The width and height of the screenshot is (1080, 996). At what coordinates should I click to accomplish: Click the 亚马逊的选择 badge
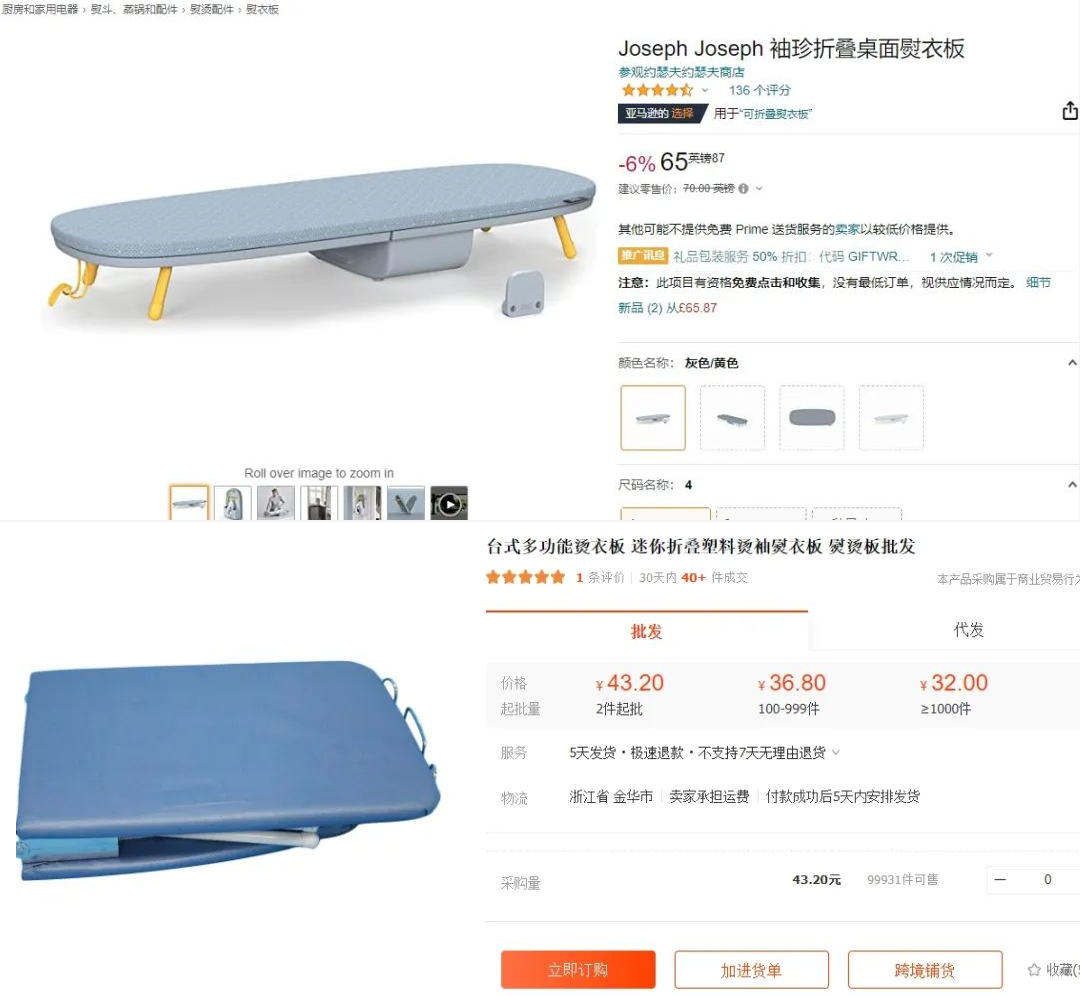(x=662, y=114)
